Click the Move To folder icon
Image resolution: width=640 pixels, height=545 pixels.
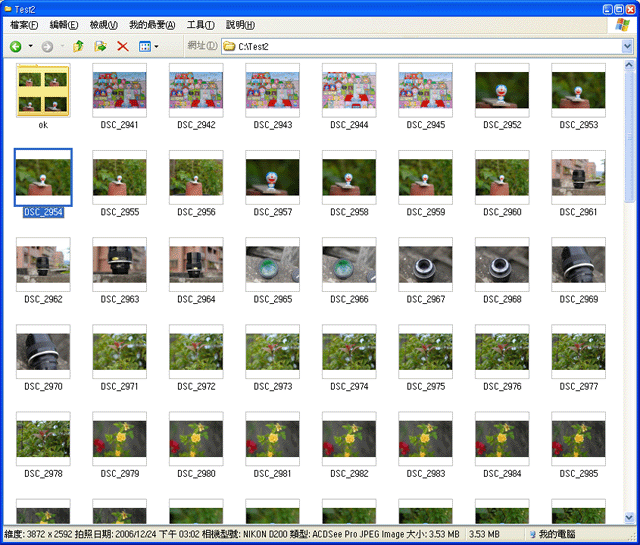[100, 47]
